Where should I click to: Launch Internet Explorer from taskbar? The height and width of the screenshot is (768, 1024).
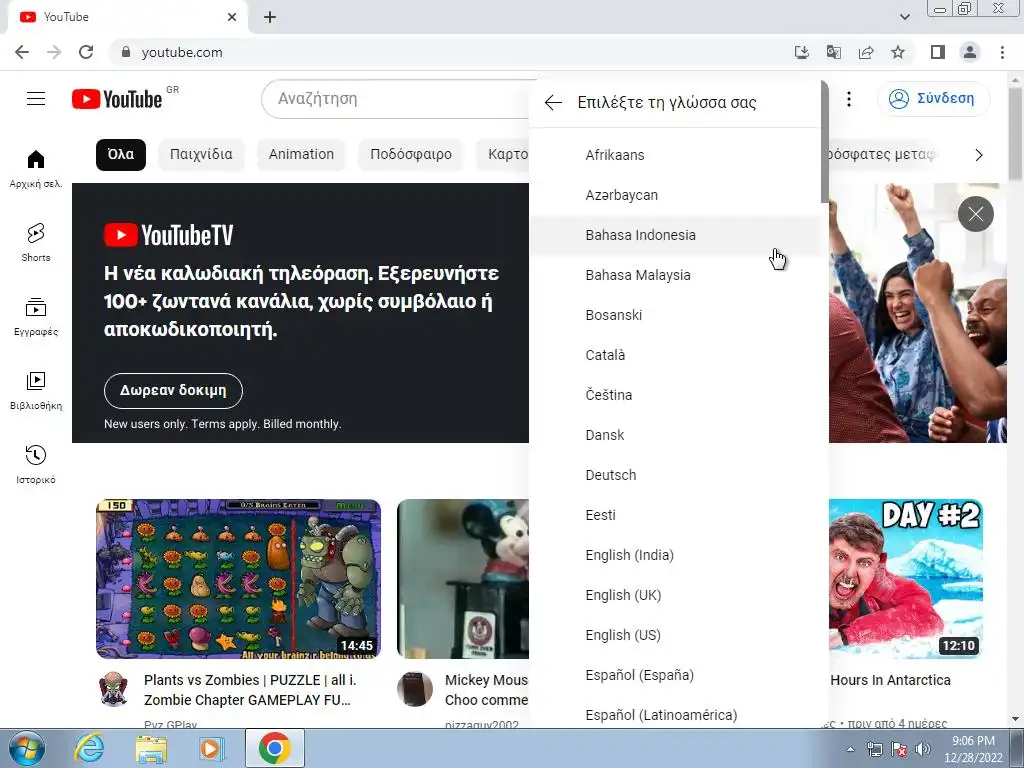[89, 748]
